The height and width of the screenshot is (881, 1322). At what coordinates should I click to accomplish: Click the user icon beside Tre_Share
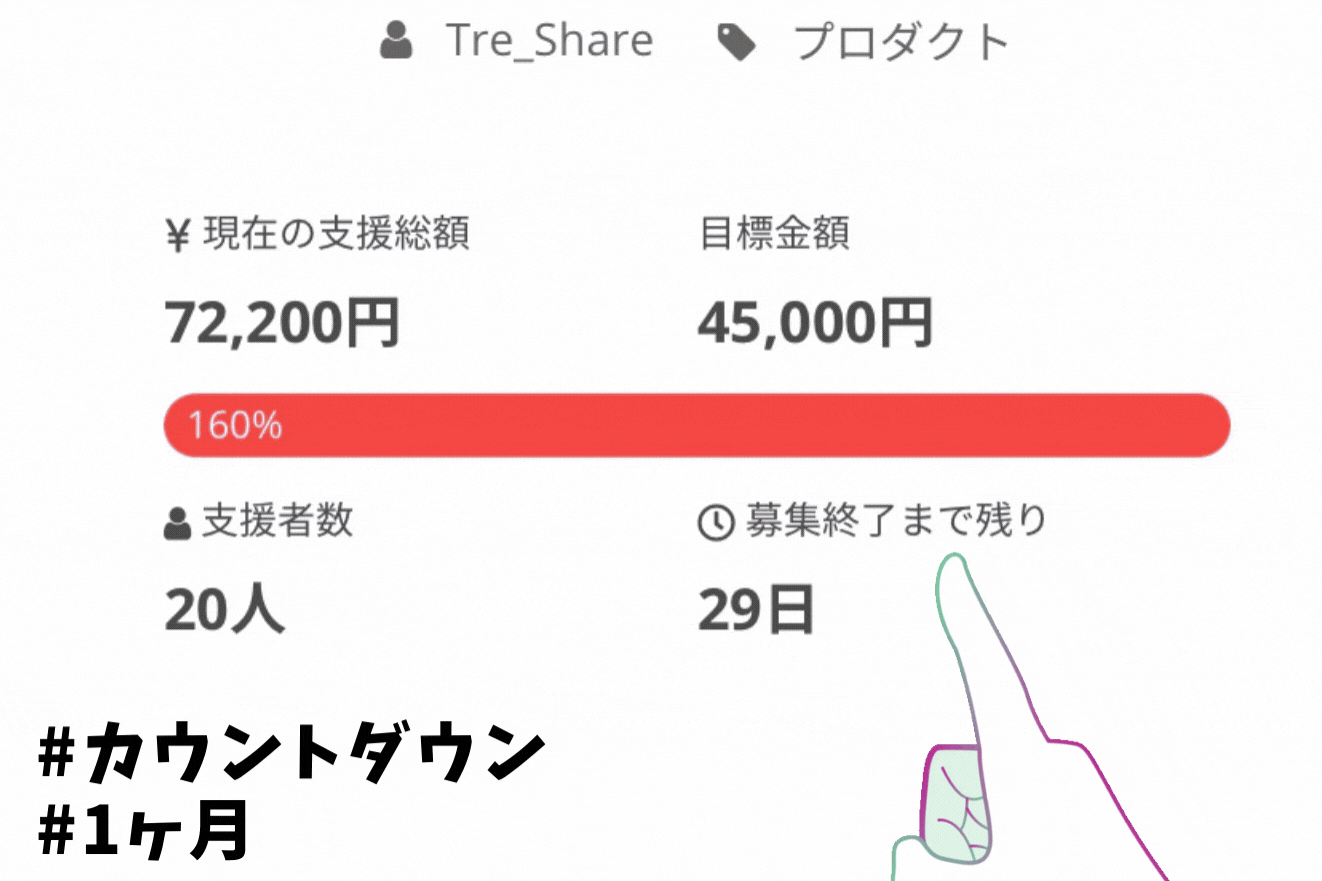tap(397, 43)
